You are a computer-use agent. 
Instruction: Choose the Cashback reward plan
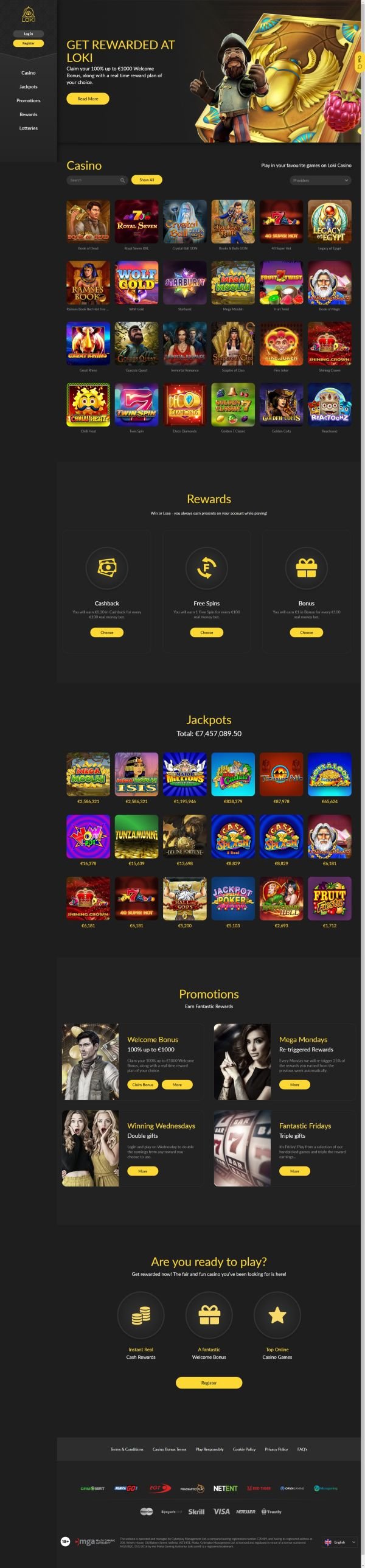(x=106, y=632)
